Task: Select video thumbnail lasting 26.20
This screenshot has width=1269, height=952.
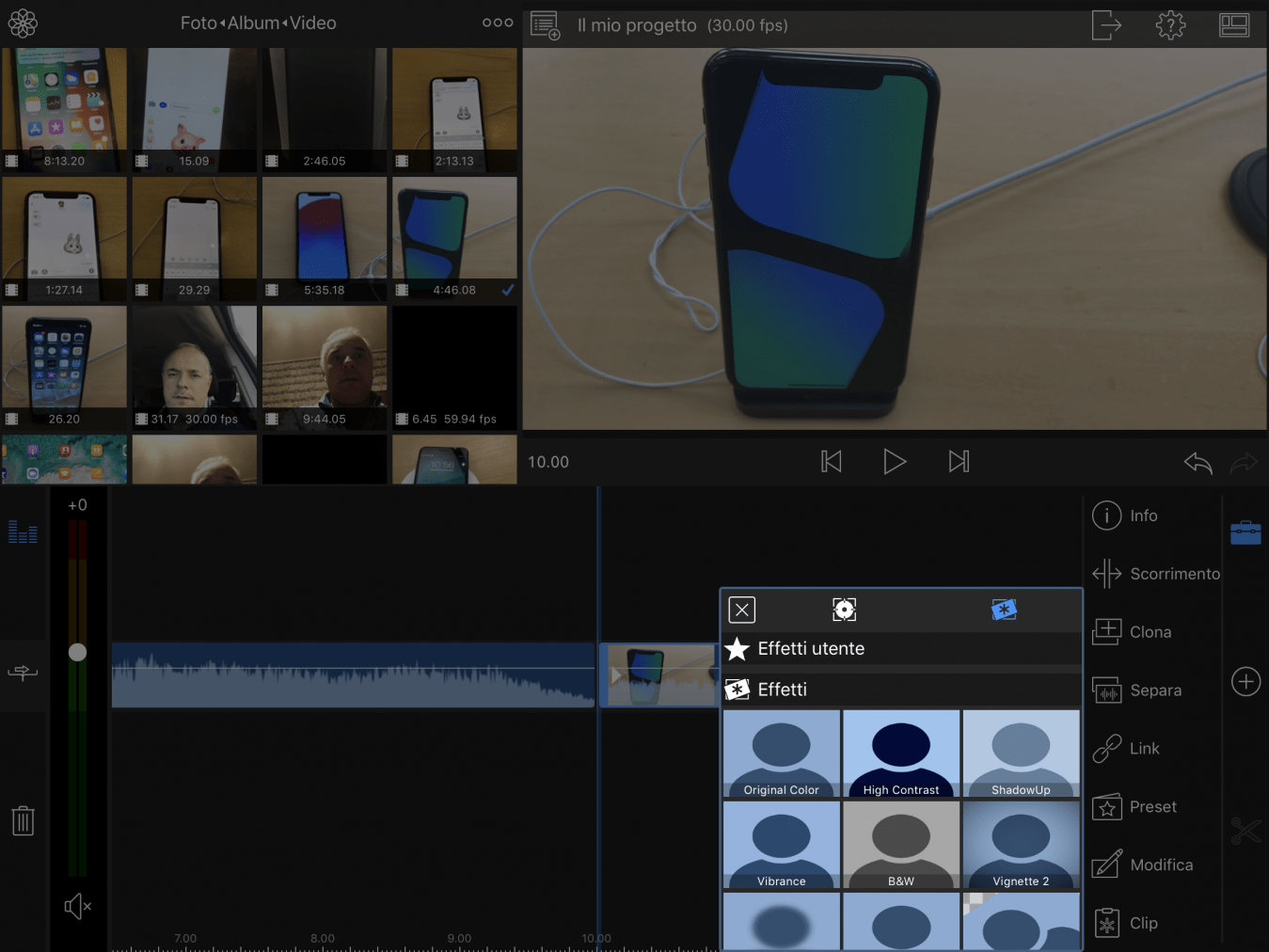Action: pos(64,368)
